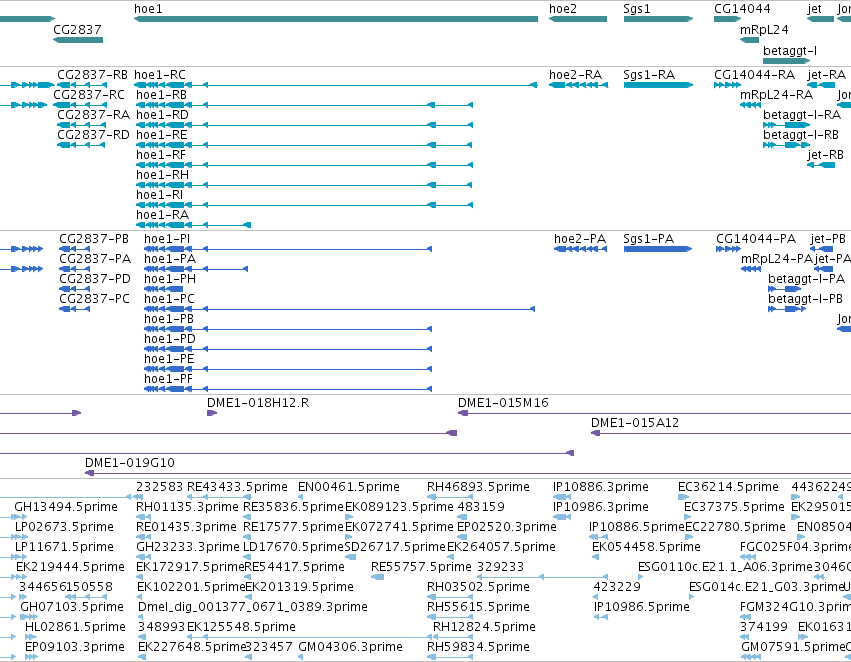The width and height of the screenshot is (851, 662).
Task: Select transcript hoe1-RB
Action: coord(304,105)
